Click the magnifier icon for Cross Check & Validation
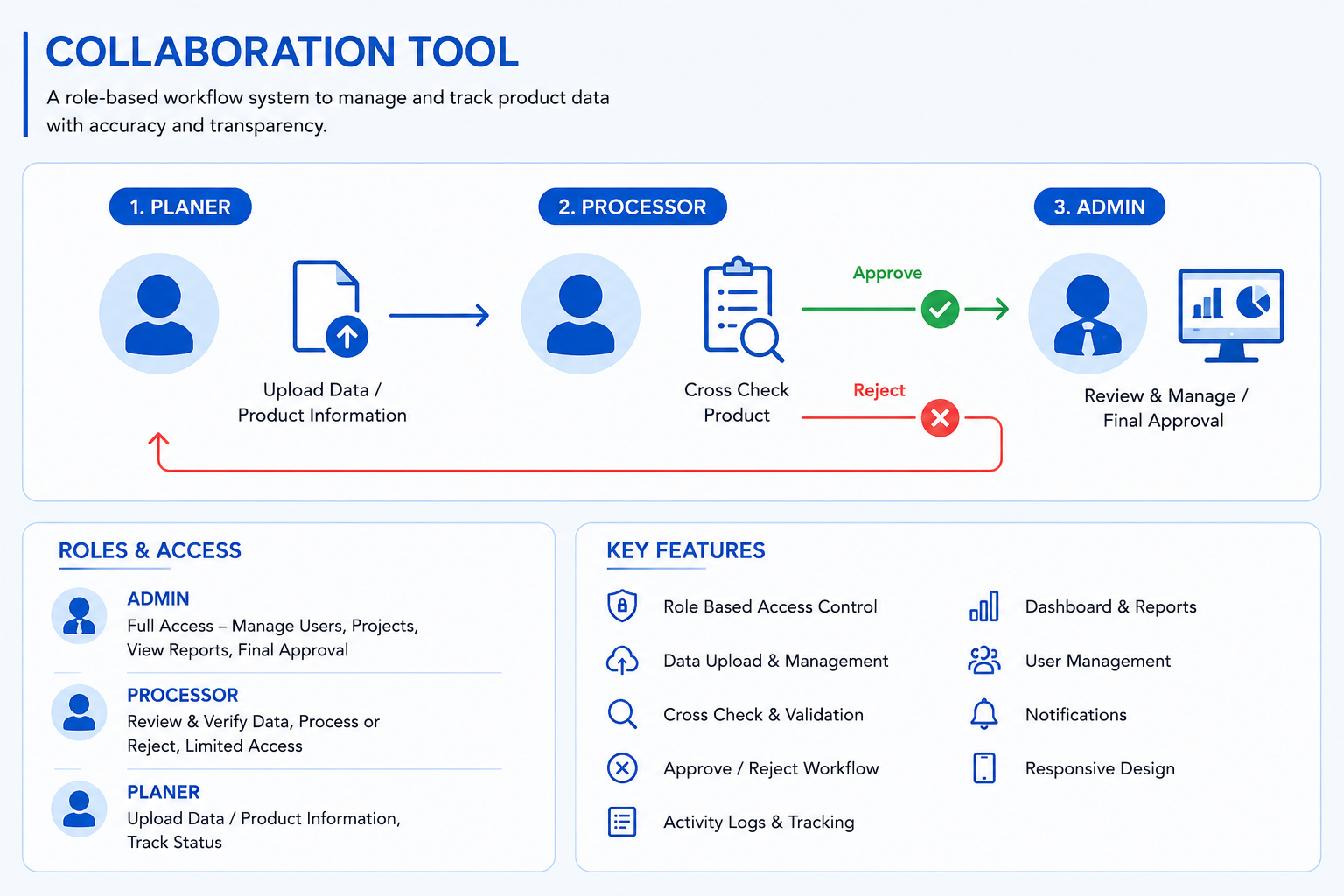This screenshot has width=1344, height=896. tap(622, 714)
